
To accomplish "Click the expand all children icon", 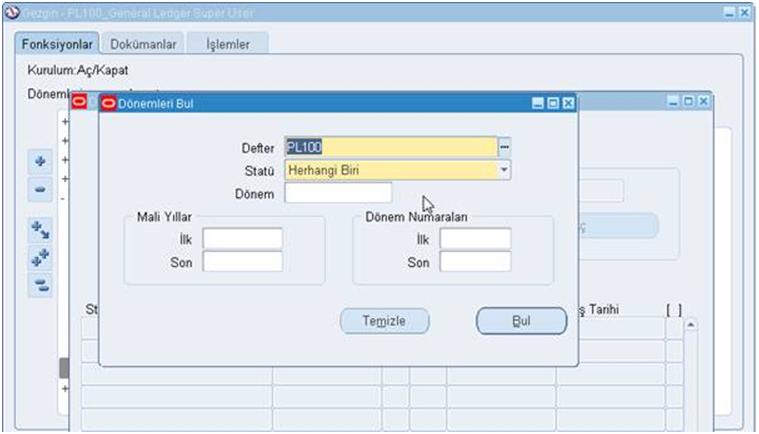I will 40,231.
